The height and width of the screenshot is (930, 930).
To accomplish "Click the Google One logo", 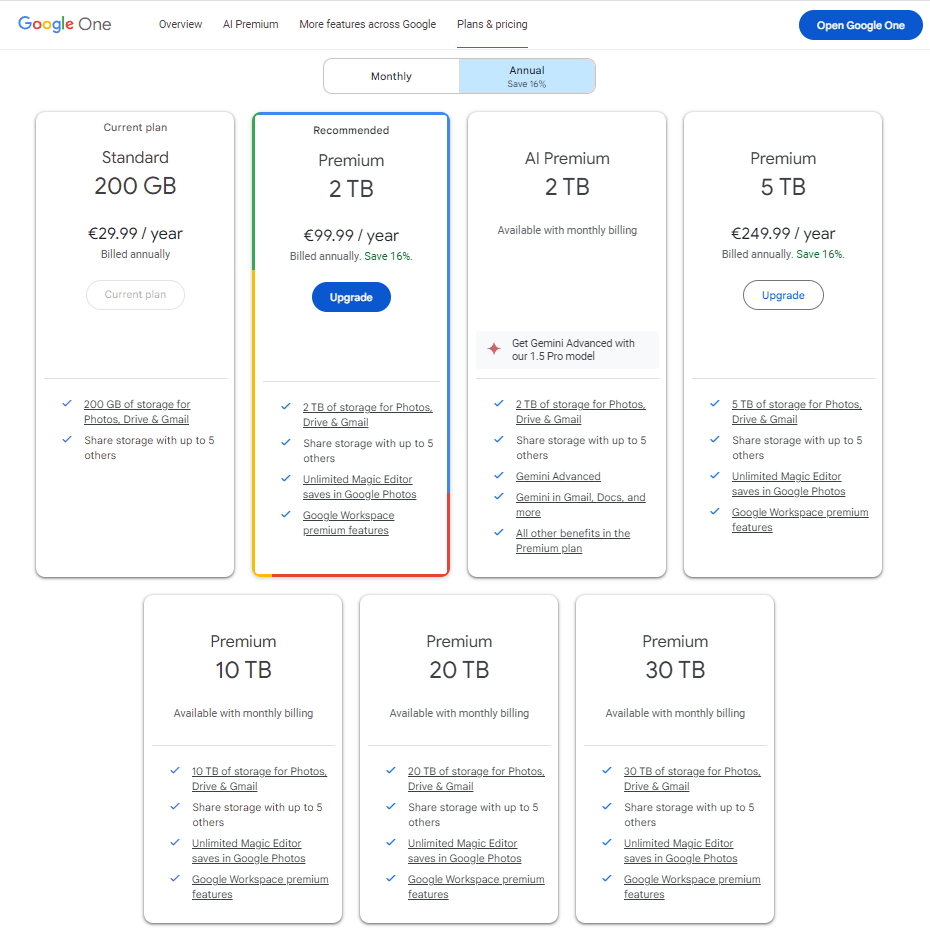I will pos(65,24).
